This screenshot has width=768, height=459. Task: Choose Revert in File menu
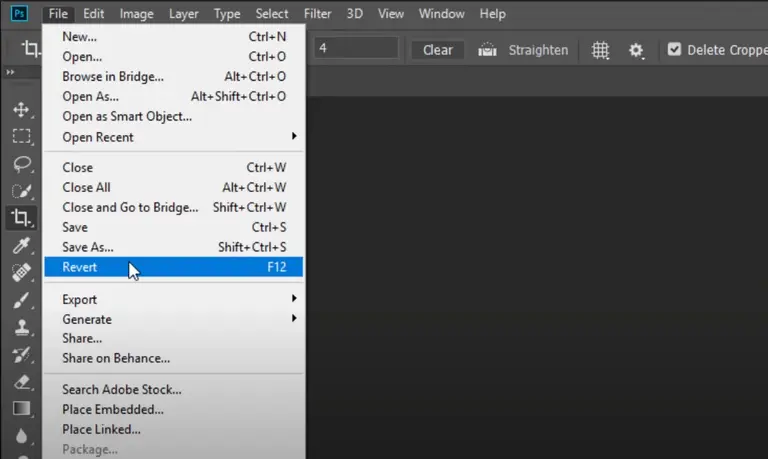tap(173, 267)
